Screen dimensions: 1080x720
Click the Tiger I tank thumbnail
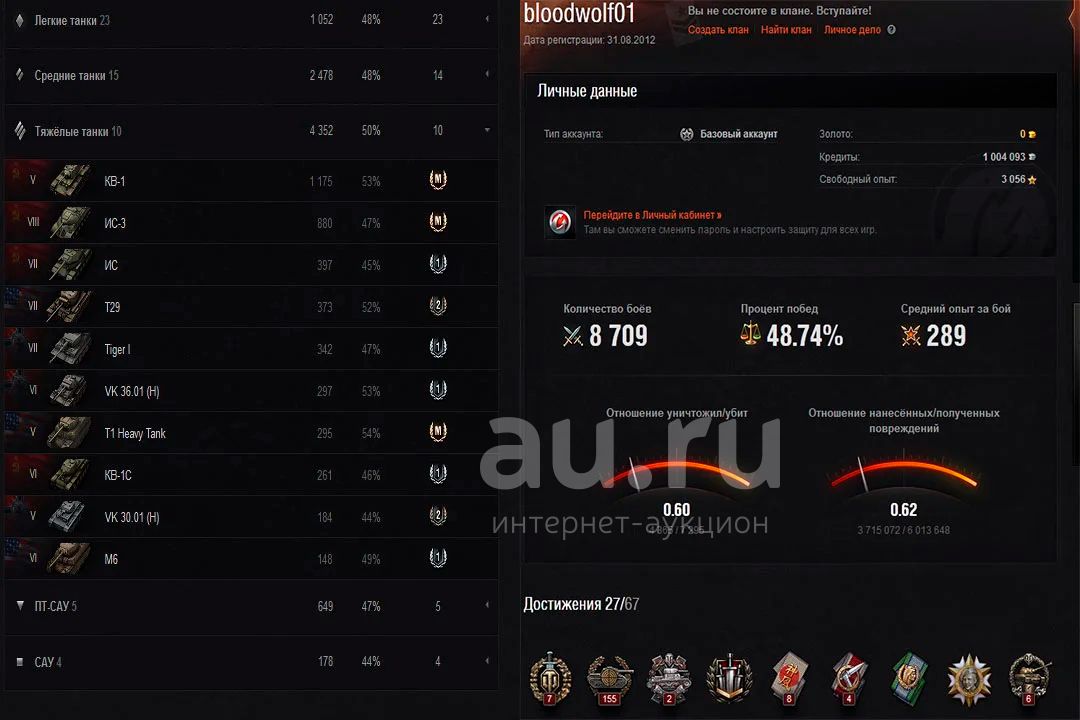click(x=70, y=349)
